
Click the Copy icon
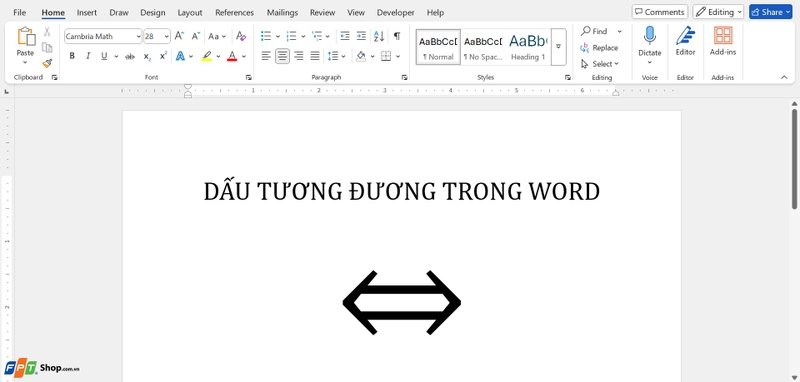point(47,47)
